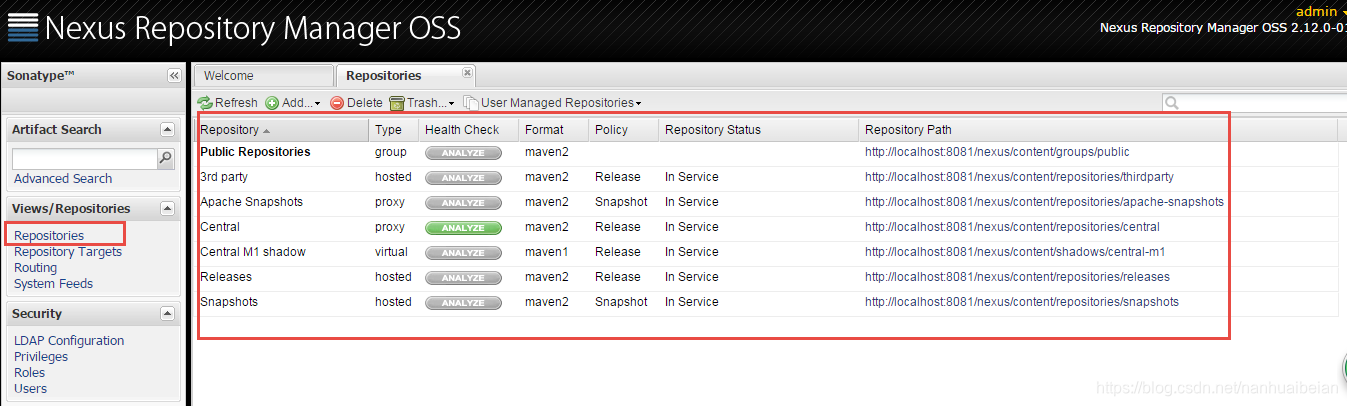The width and height of the screenshot is (1347, 406).
Task: Open the admin user dropdown
Action: (1321, 11)
